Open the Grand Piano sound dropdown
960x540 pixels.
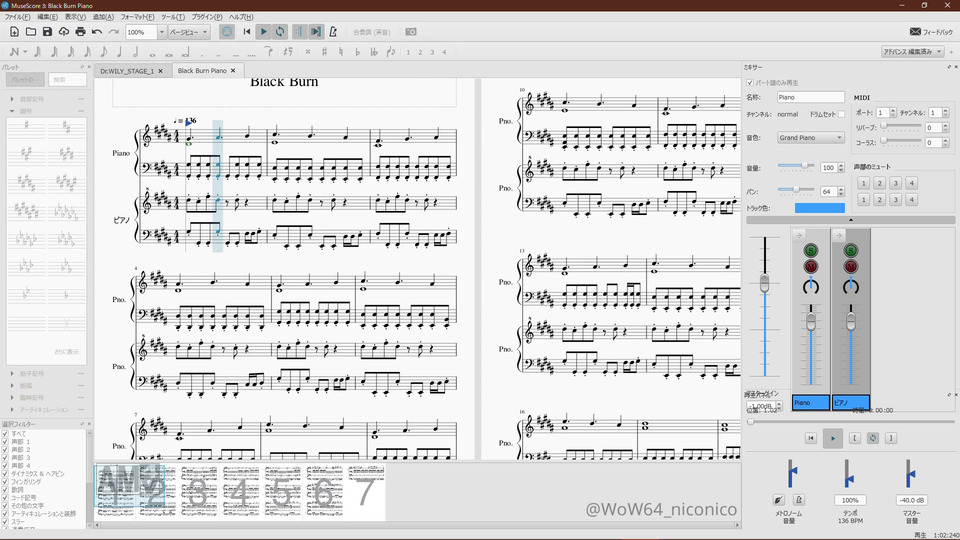[811, 138]
